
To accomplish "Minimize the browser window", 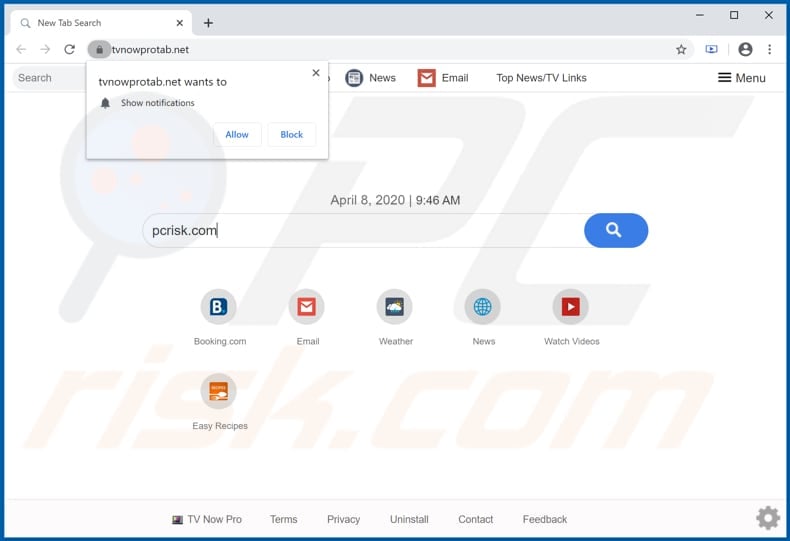I will tap(700, 15).
